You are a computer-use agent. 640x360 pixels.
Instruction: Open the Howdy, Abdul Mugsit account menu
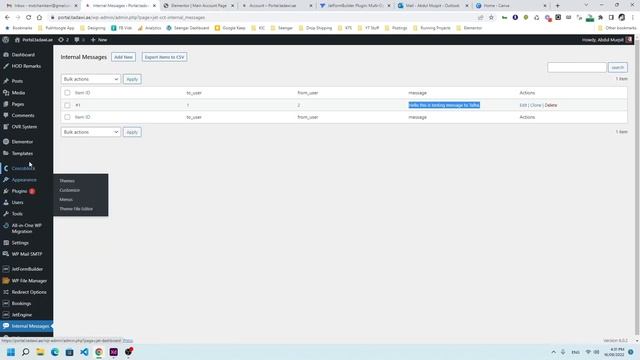point(607,40)
